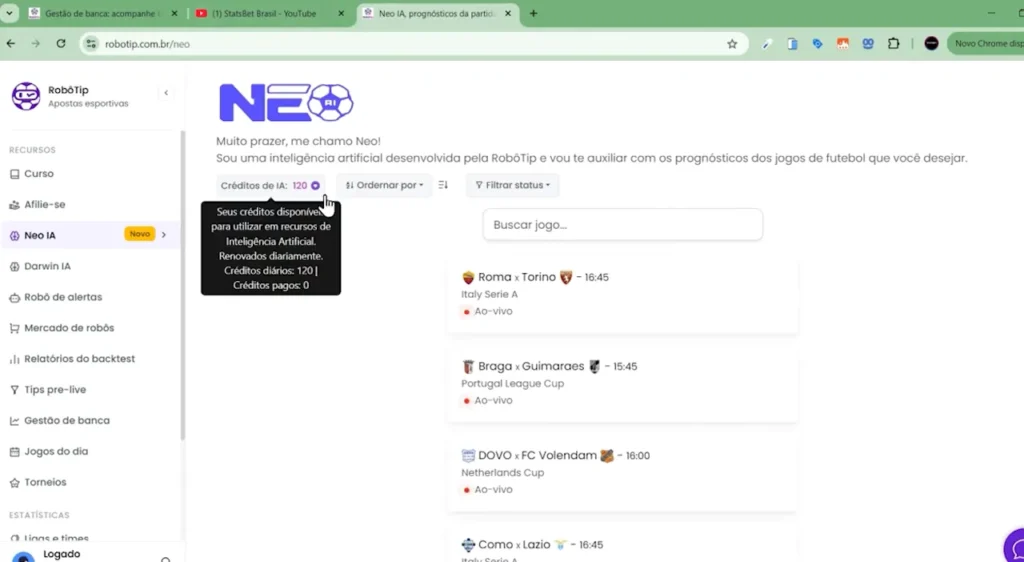Open the Roma x Torino match card
1024x562 pixels.
click(622, 295)
